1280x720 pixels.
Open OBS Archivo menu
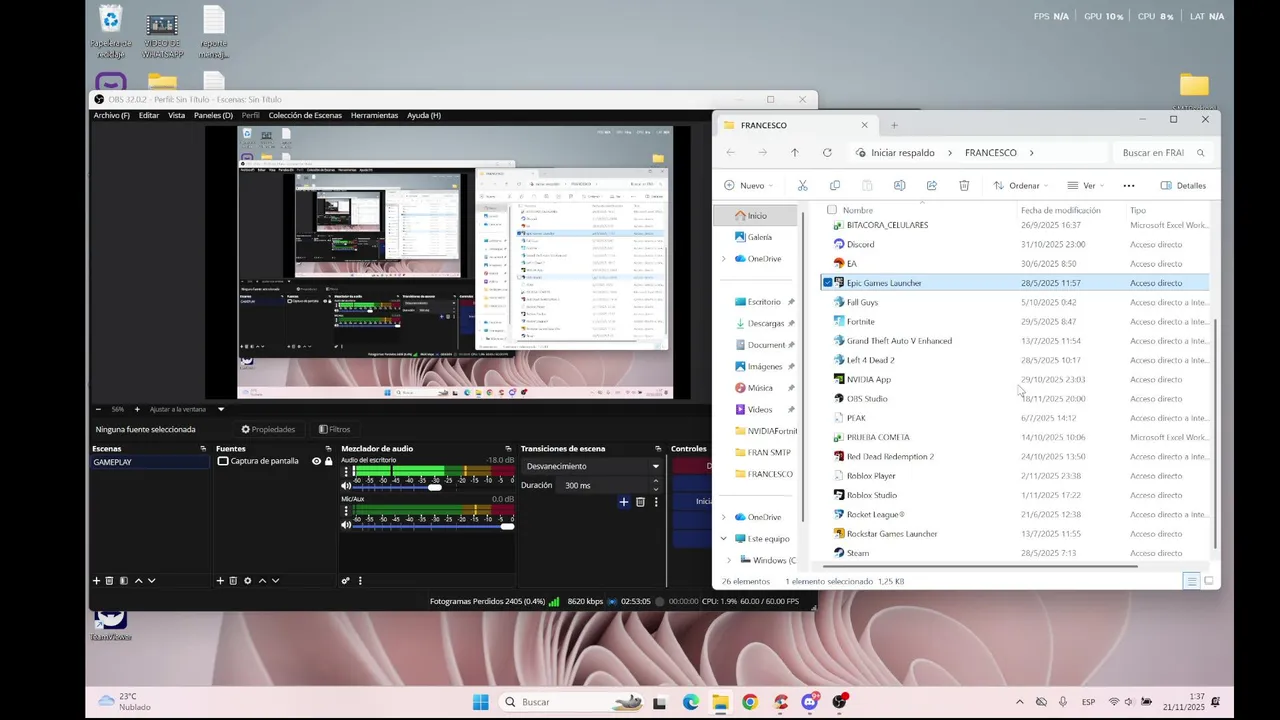pos(111,115)
